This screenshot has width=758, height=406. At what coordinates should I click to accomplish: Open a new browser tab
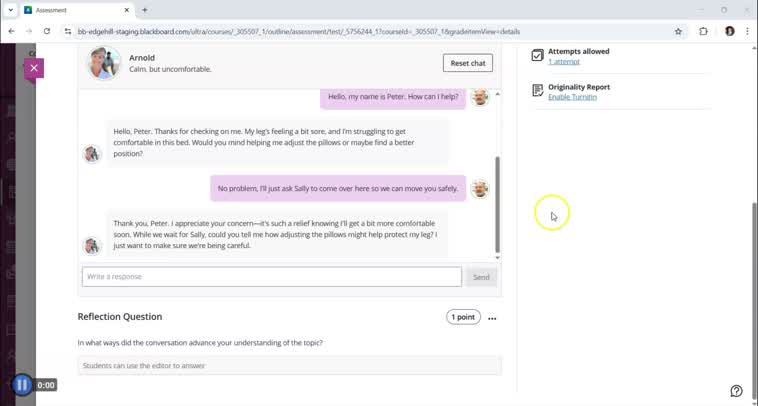[x=145, y=10]
